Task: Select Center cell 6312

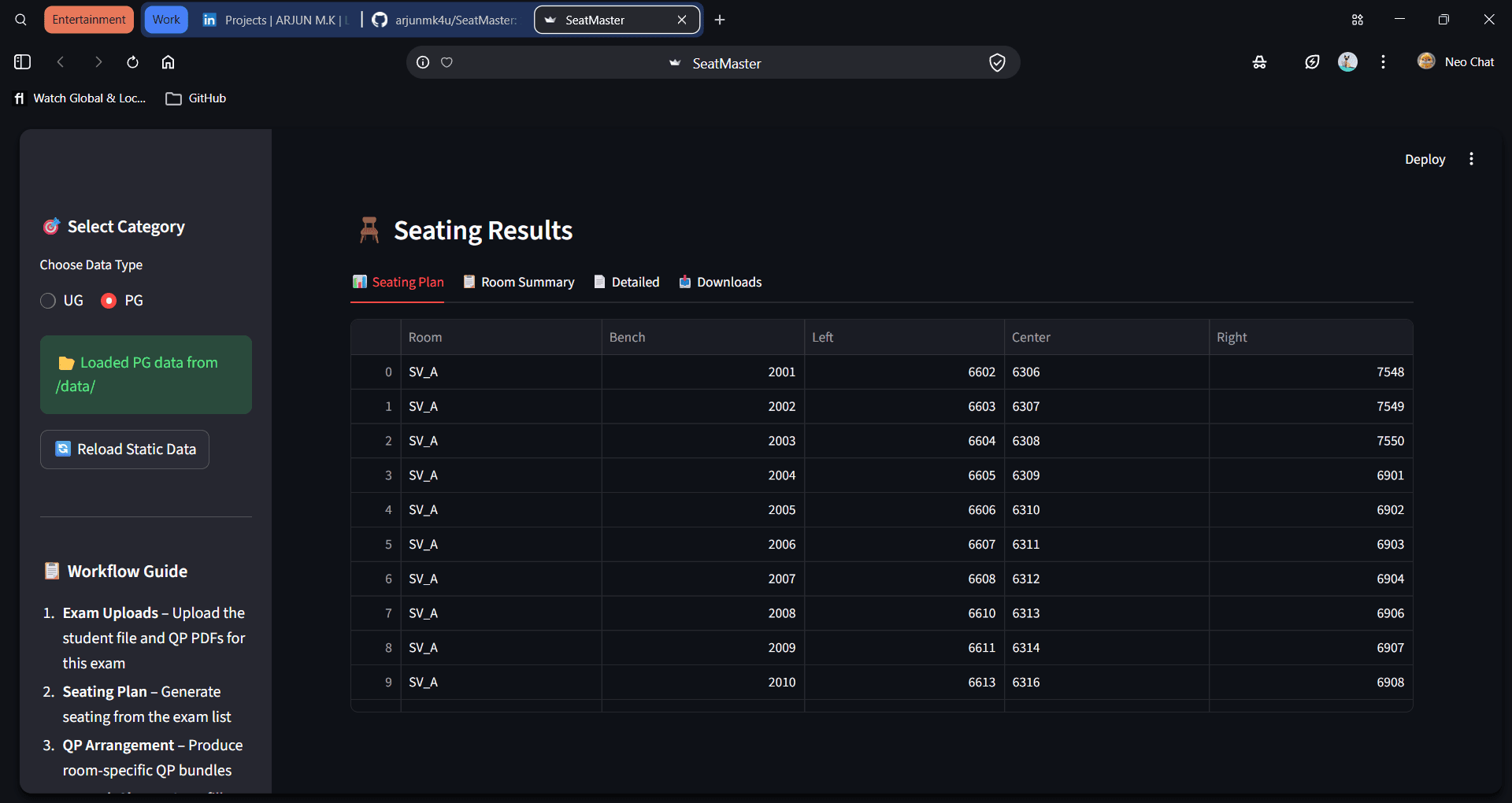Action: [x=1106, y=579]
